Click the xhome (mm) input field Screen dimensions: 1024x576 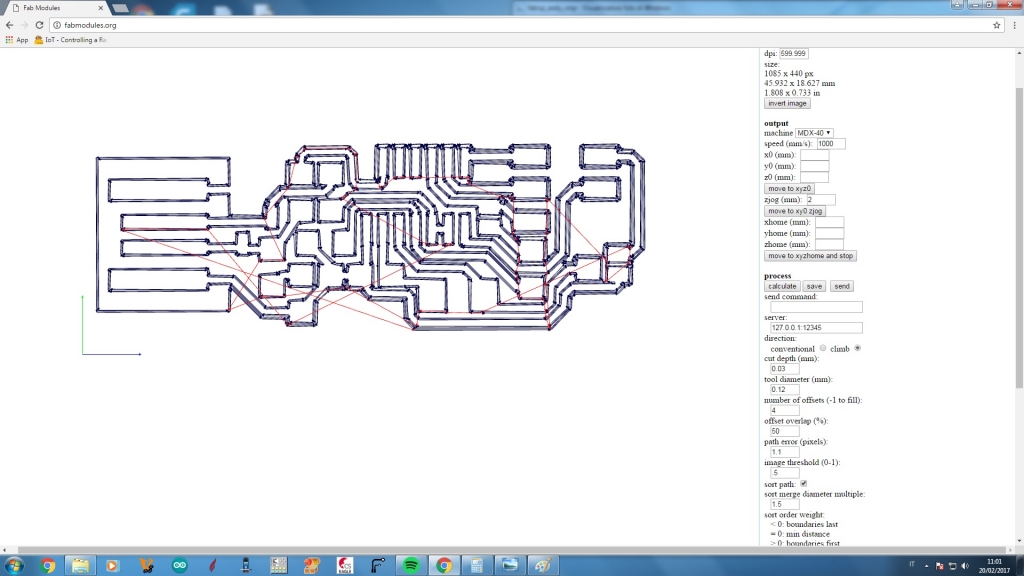(829, 222)
